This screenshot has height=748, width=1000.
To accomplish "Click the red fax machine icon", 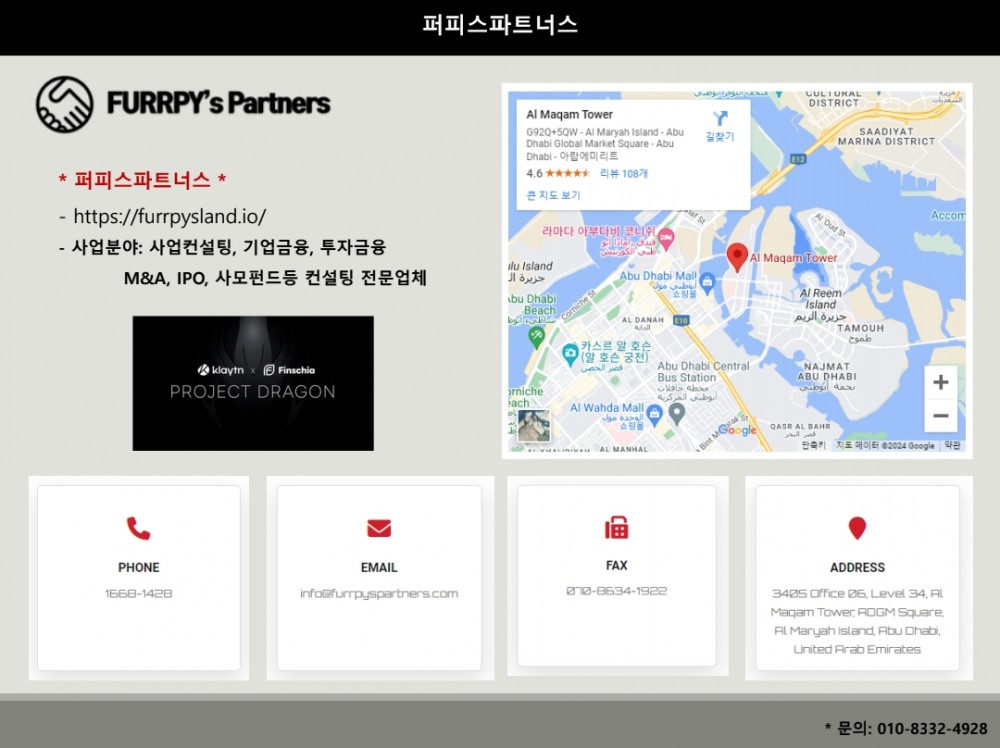I will point(617,528).
